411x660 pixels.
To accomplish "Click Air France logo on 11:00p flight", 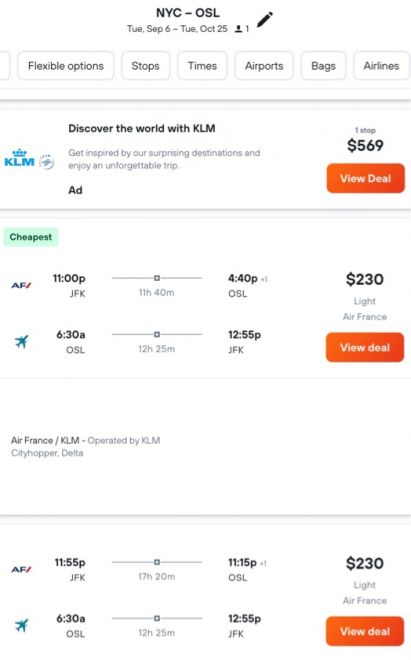I will (21, 285).
